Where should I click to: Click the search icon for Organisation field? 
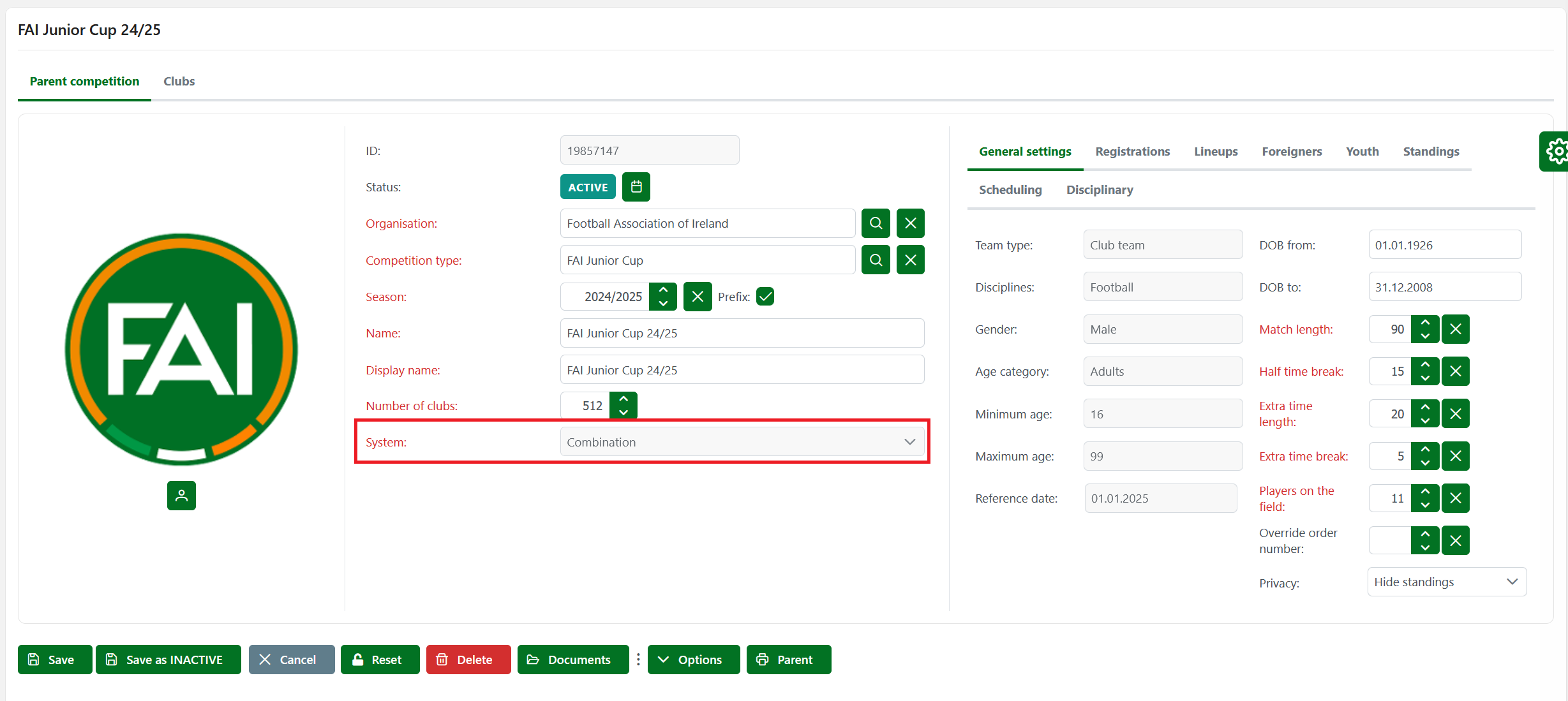coord(876,223)
